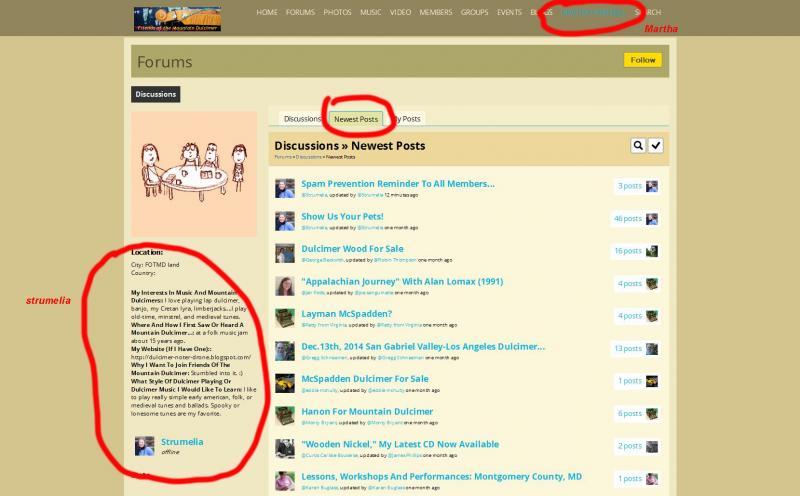800x496 pixels.
Task: Click avatar beside Spam Prevention Reminder post
Action: tap(284, 188)
